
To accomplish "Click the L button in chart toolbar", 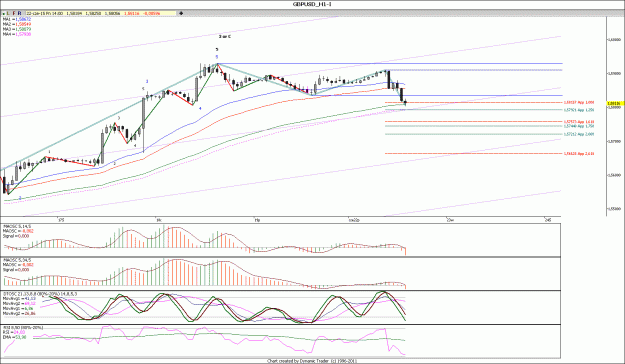I will [9, 14].
